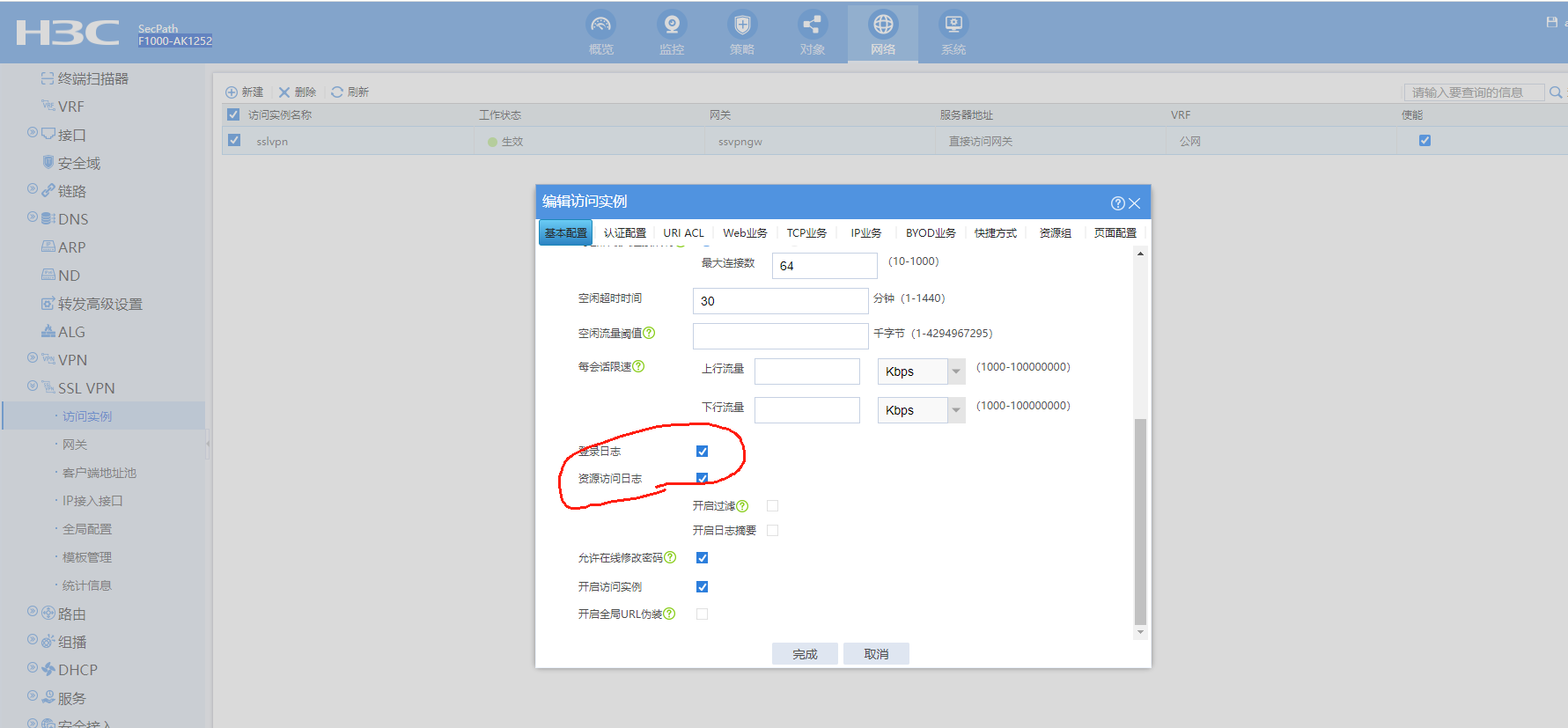The image size is (1568, 728).
Task: Open the VRF sidebar item
Action: tap(63, 107)
